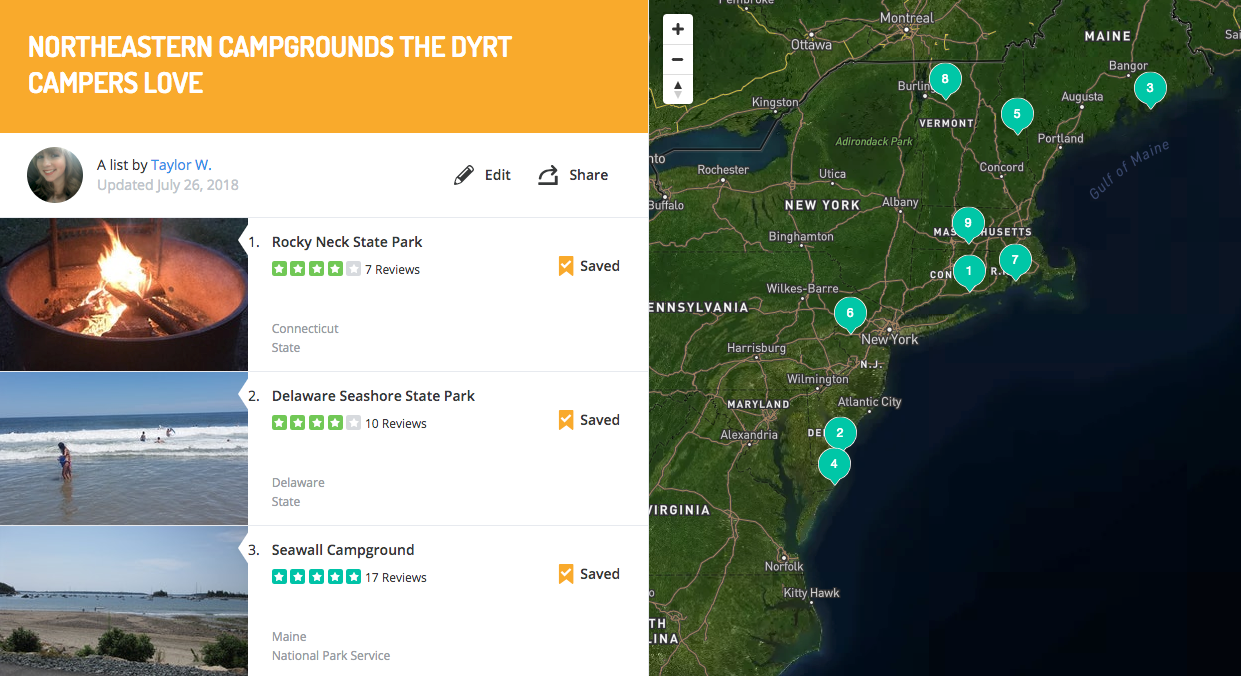1241x676 pixels.
Task: Click the 10 Reviews count
Action: pyautogui.click(x=396, y=424)
